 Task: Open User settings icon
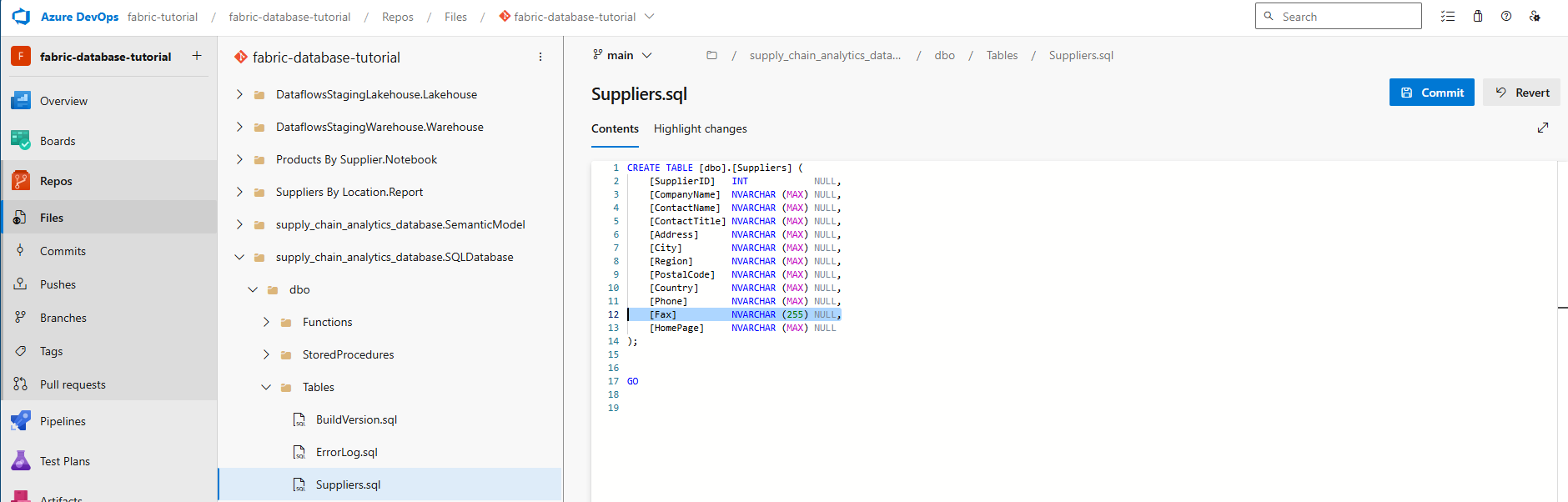(1535, 17)
